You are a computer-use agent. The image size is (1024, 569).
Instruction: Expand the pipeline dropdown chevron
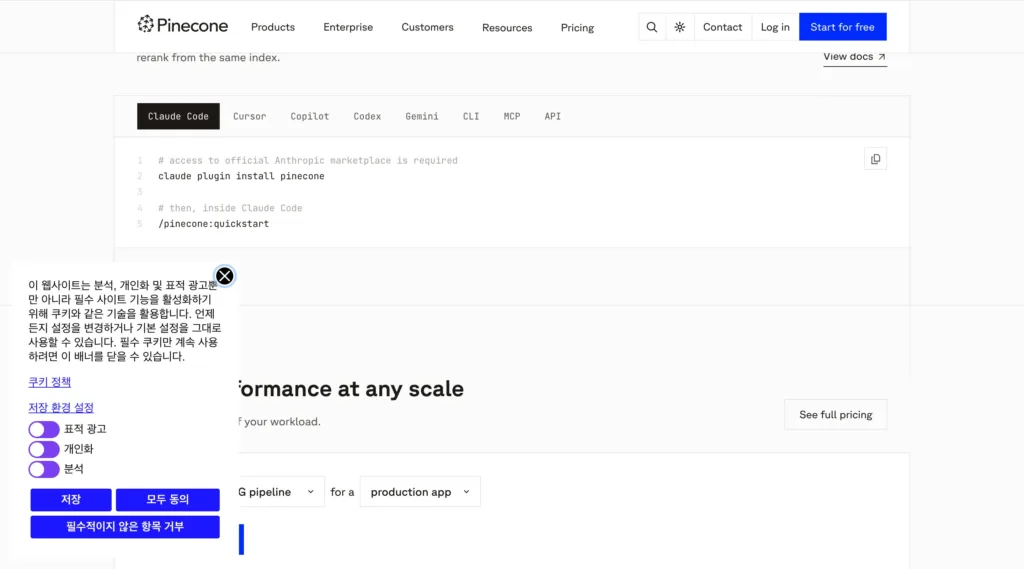pos(311,492)
